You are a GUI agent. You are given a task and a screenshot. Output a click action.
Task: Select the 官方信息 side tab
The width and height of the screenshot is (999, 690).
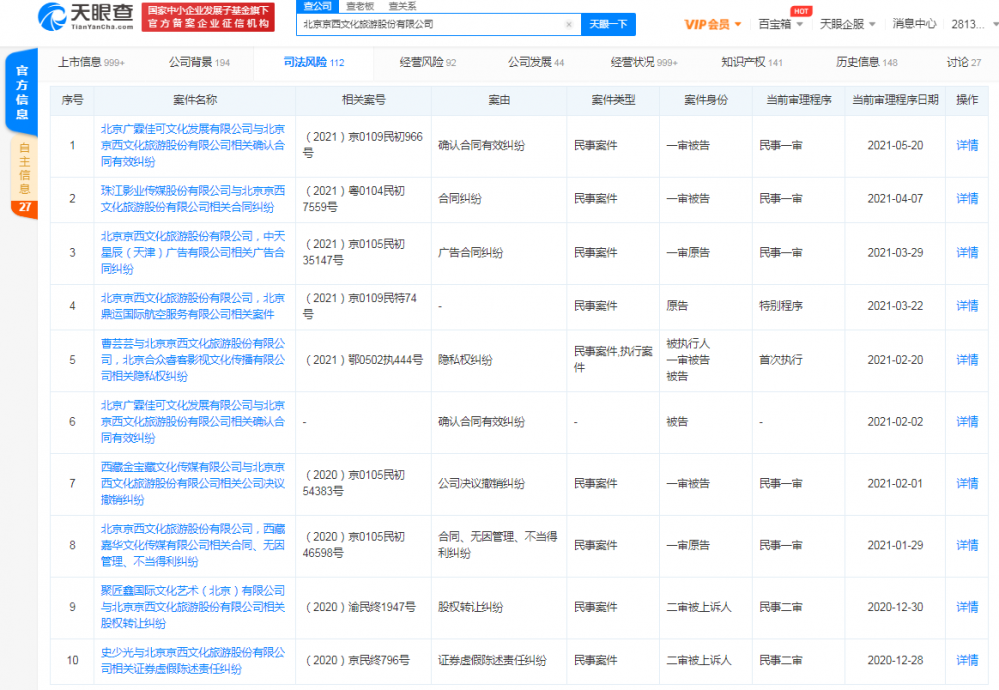click(22, 92)
